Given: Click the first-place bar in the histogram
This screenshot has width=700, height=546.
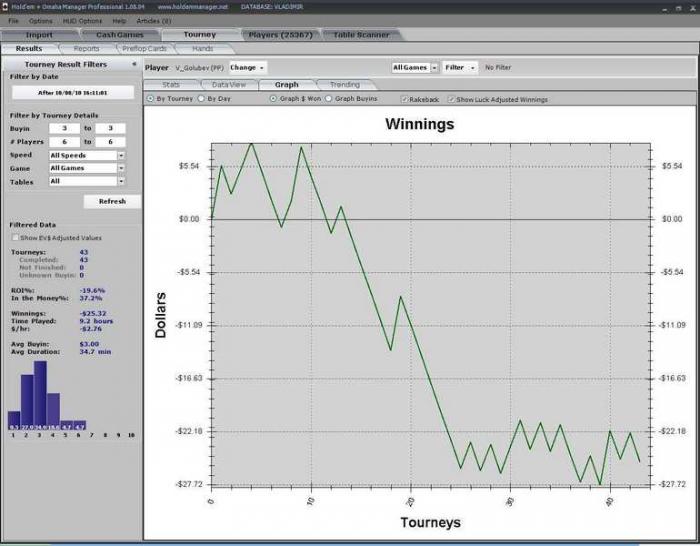Looking at the screenshot, I should 14,421.
